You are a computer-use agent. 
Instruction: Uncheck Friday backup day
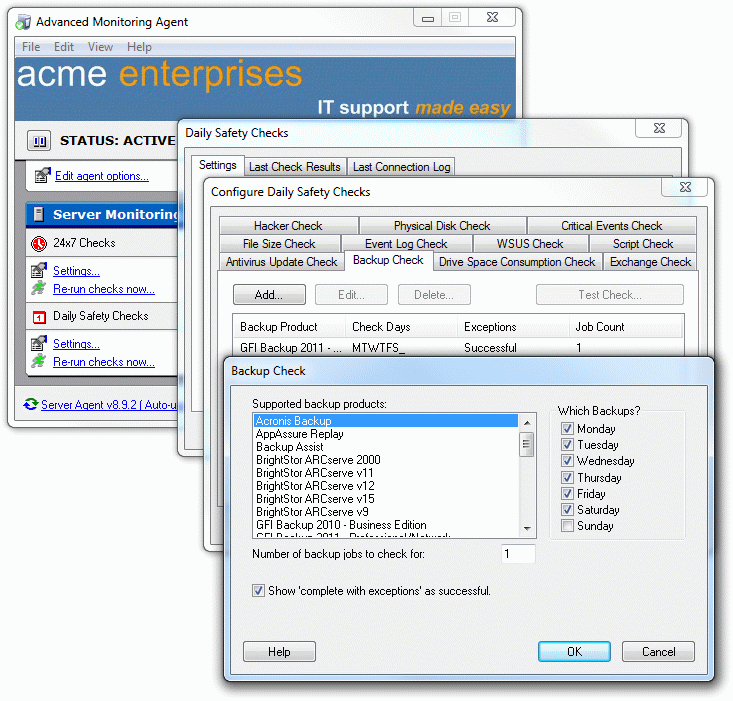pyautogui.click(x=567, y=494)
